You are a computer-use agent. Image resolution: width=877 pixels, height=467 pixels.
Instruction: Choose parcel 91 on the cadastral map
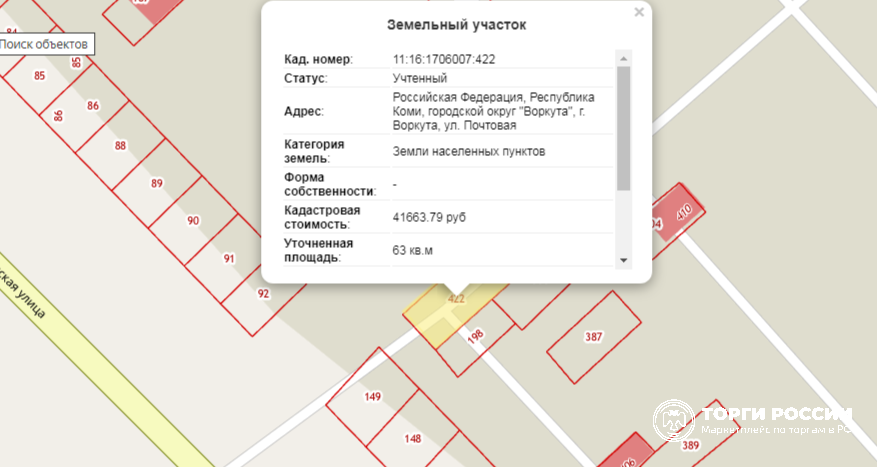pyautogui.click(x=228, y=258)
